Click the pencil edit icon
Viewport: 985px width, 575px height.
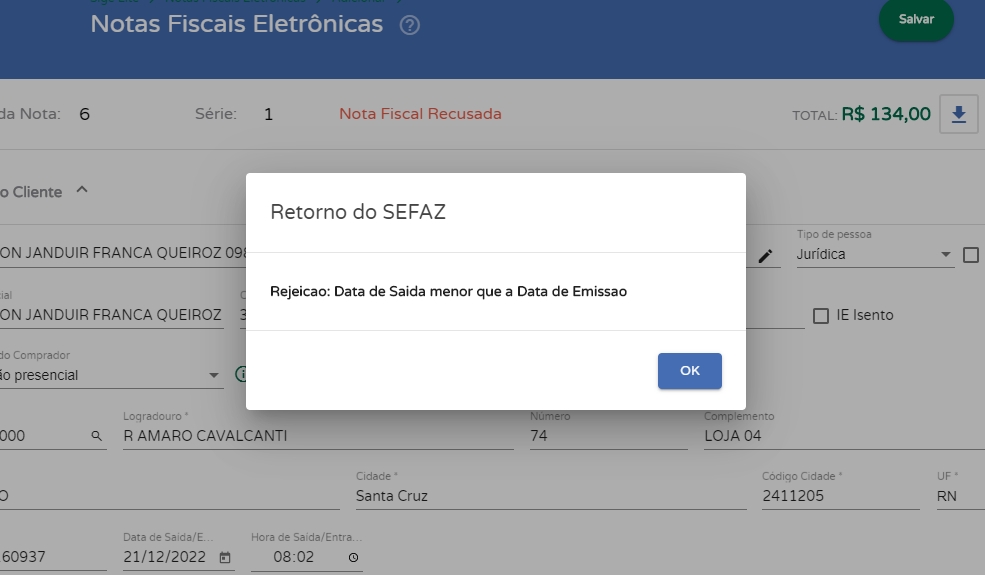pyautogui.click(x=766, y=256)
